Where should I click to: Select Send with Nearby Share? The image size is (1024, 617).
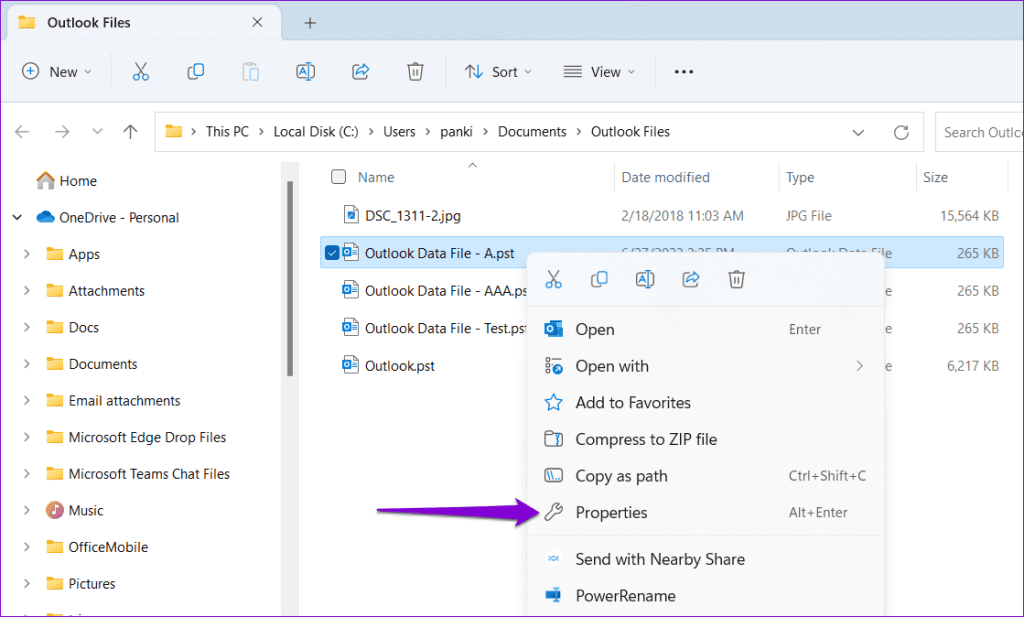click(x=705, y=559)
